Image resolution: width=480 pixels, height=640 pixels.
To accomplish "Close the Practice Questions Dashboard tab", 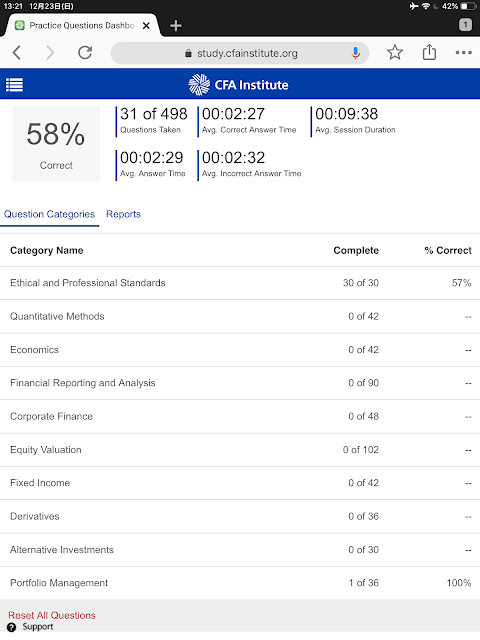I will [146, 26].
